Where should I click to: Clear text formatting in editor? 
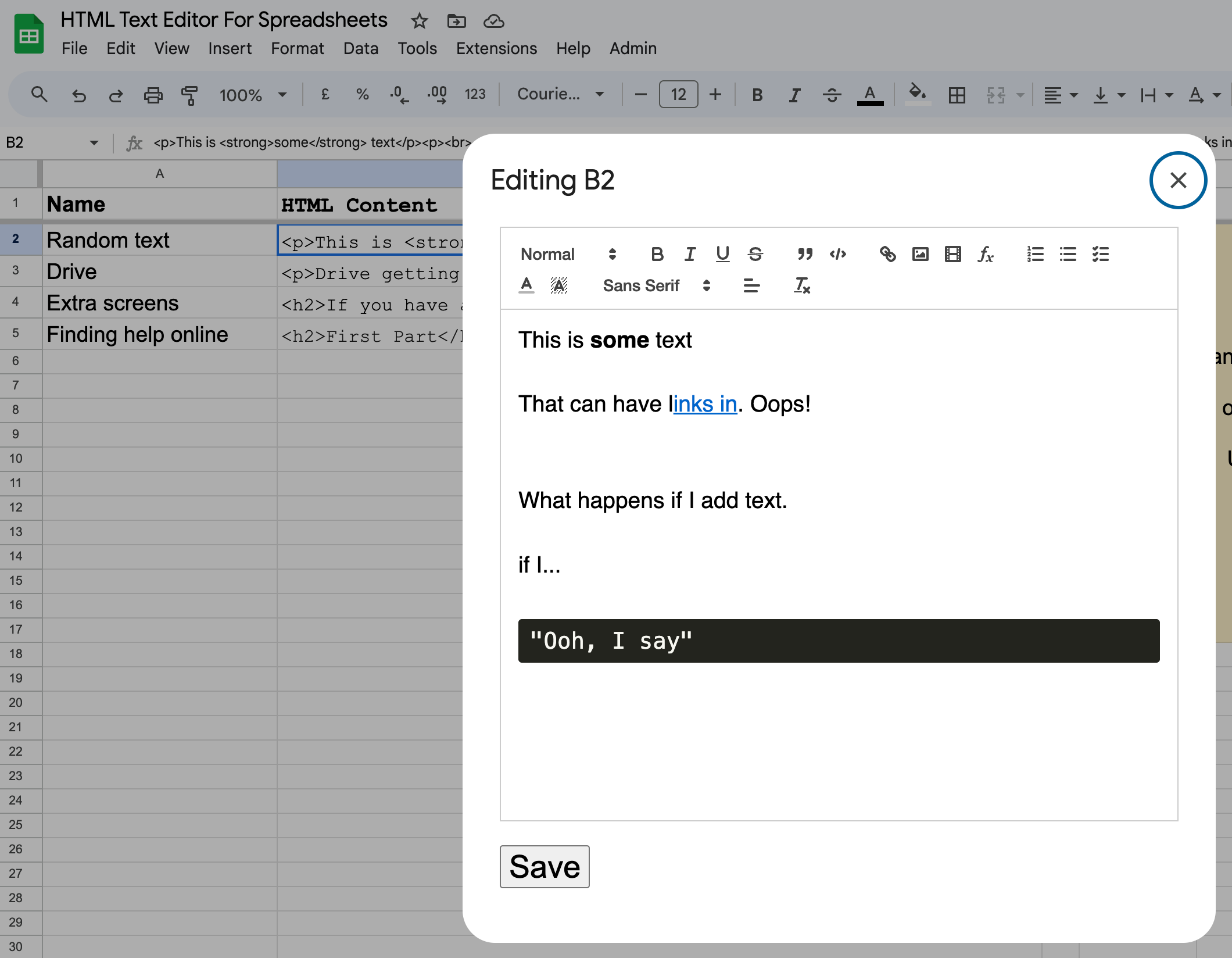click(x=802, y=285)
